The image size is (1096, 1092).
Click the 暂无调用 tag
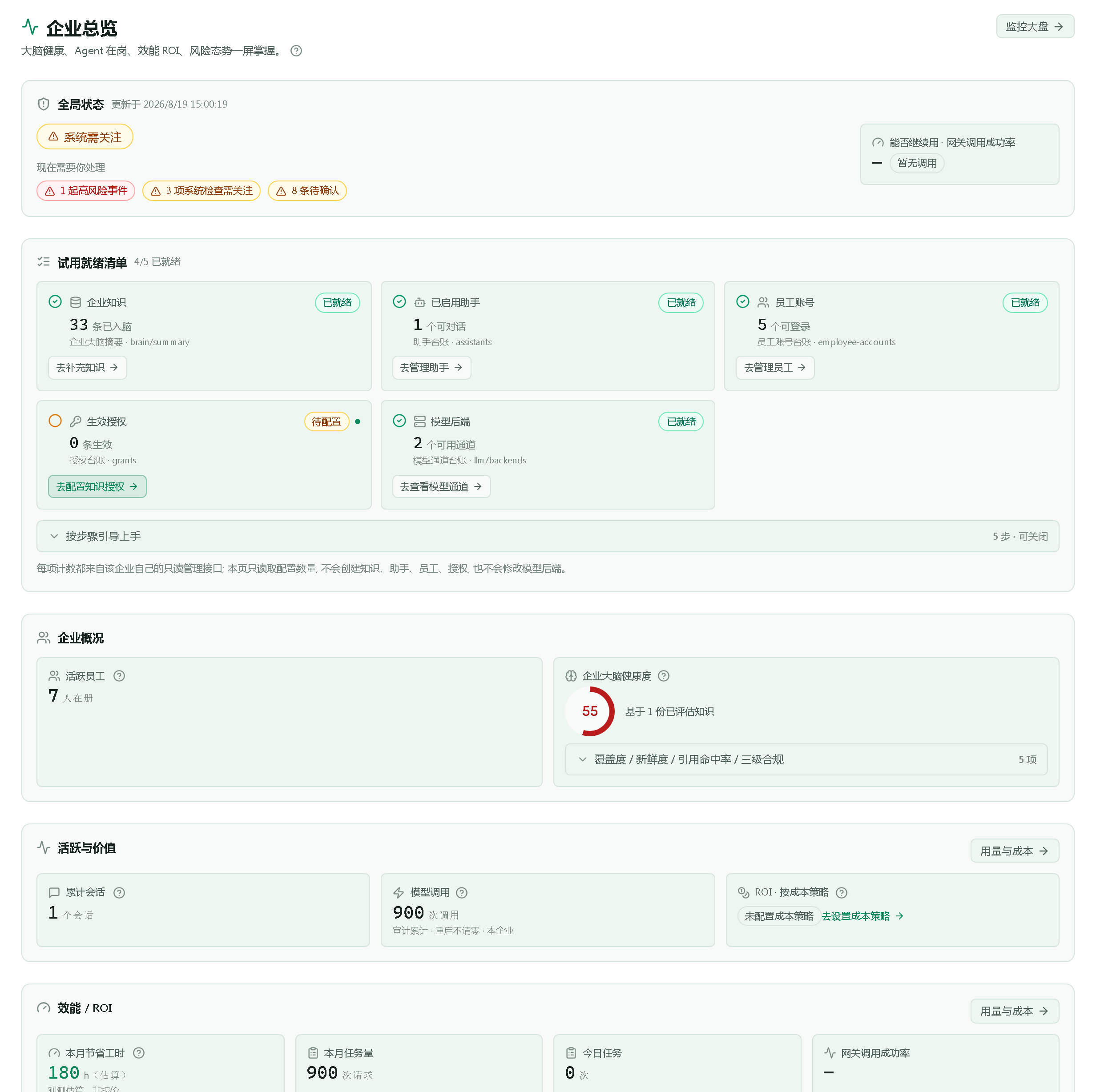(917, 163)
